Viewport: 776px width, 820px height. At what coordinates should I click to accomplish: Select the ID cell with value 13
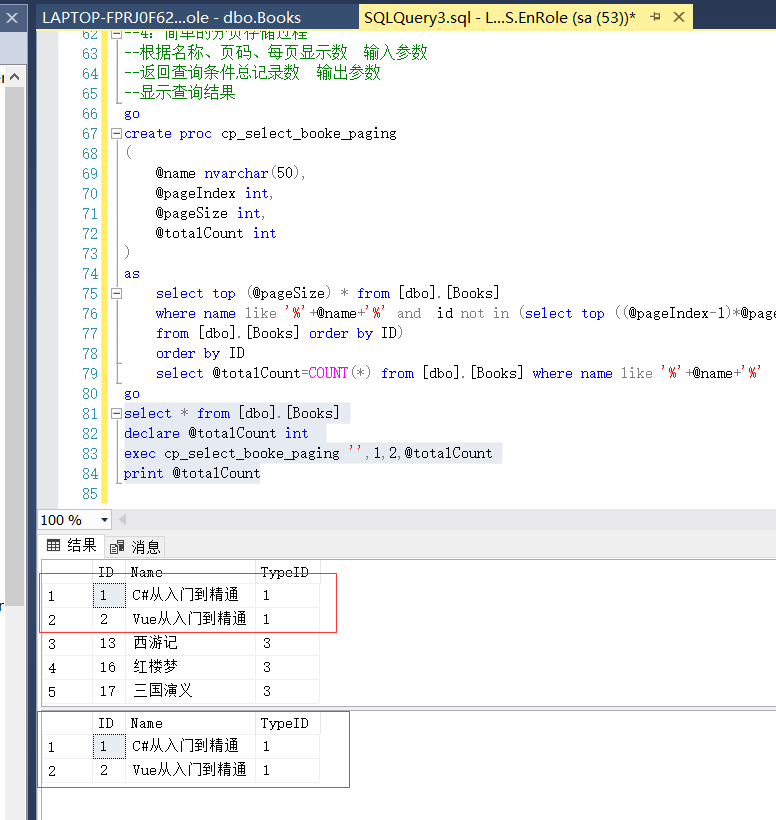109,643
